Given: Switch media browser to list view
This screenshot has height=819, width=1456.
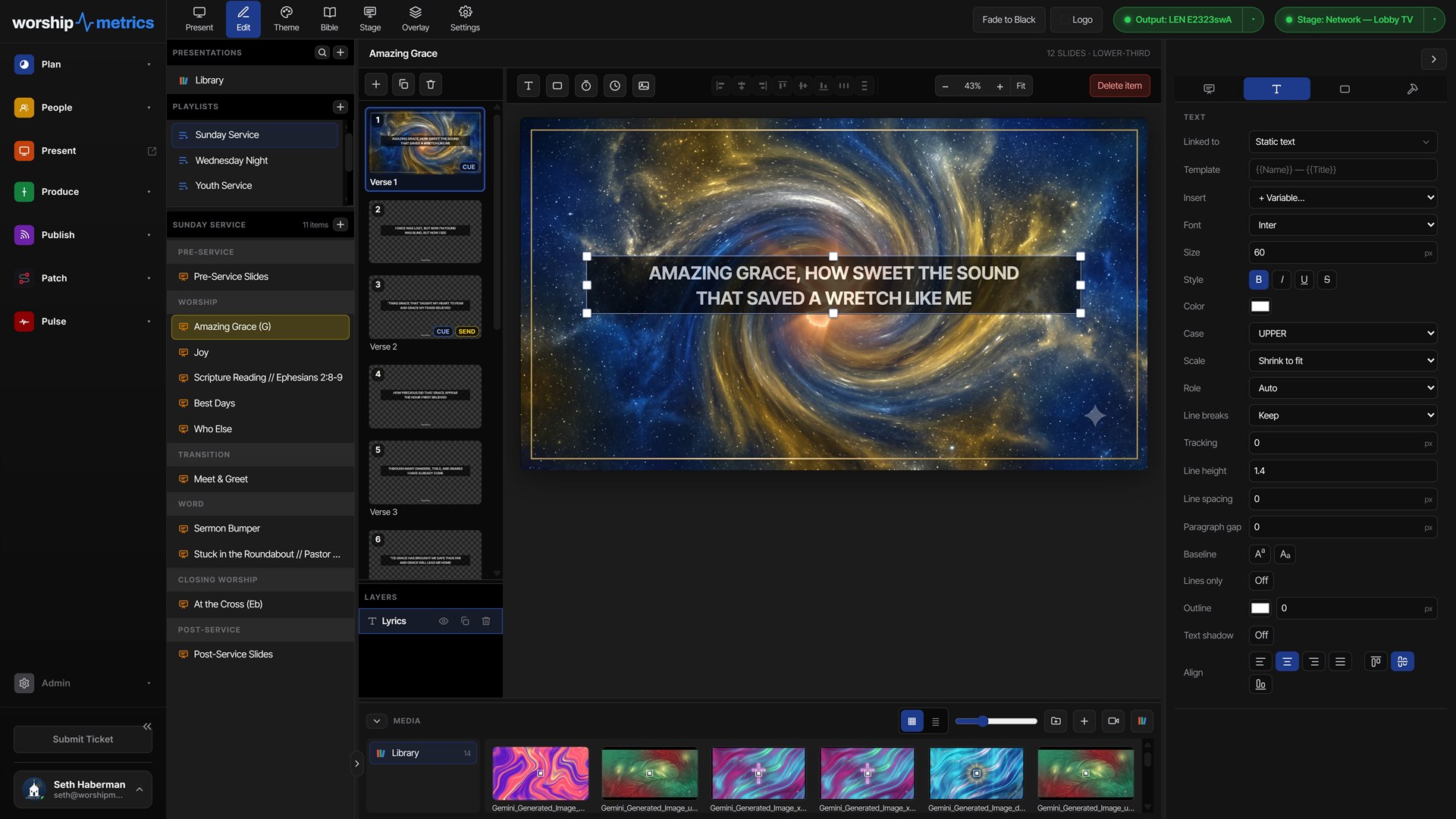Looking at the screenshot, I should click(936, 721).
